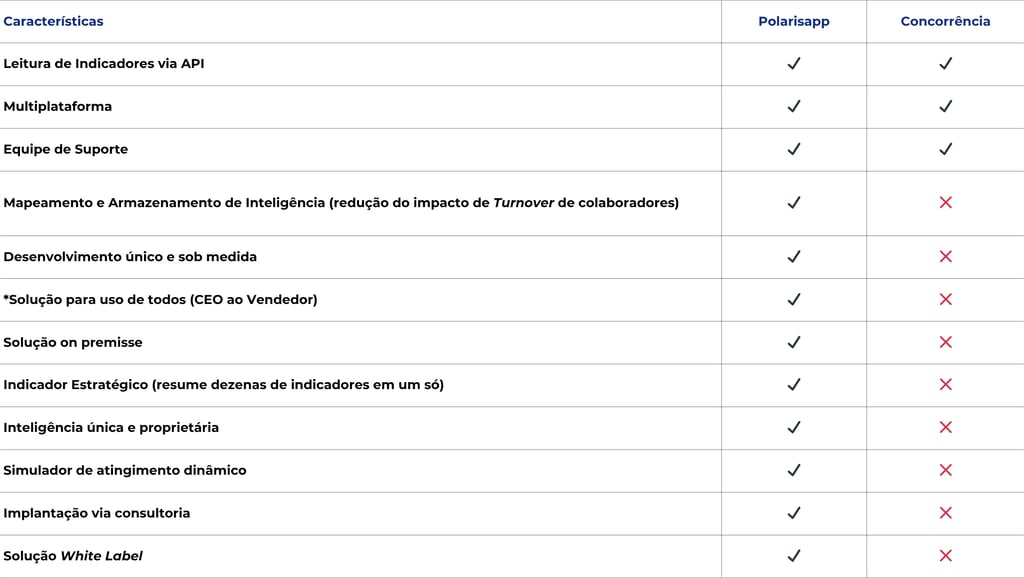Click the Solução White Label row text
The height and width of the screenshot is (578, 1024).
pyautogui.click(x=73, y=556)
